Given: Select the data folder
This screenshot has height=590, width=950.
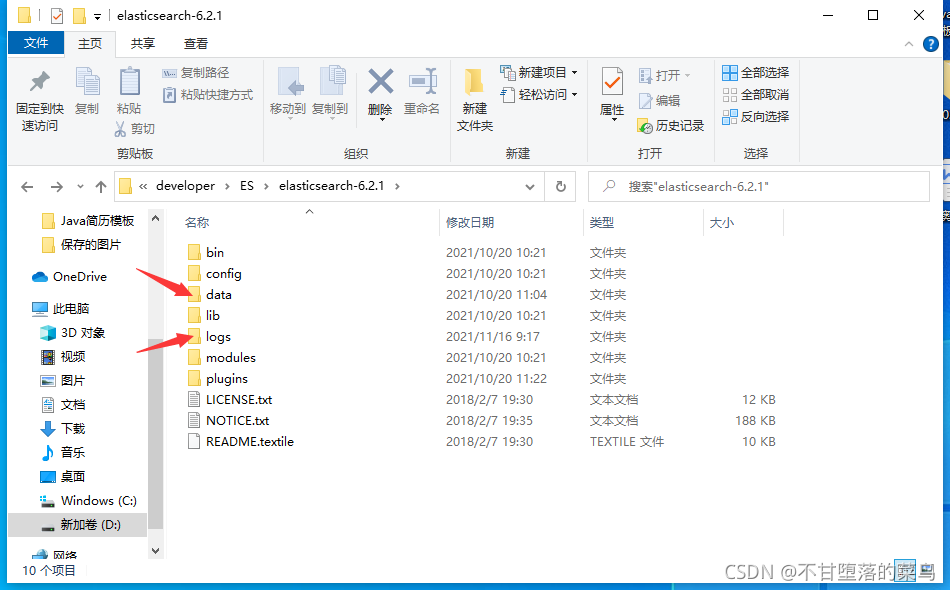Looking at the screenshot, I should 210,294.
